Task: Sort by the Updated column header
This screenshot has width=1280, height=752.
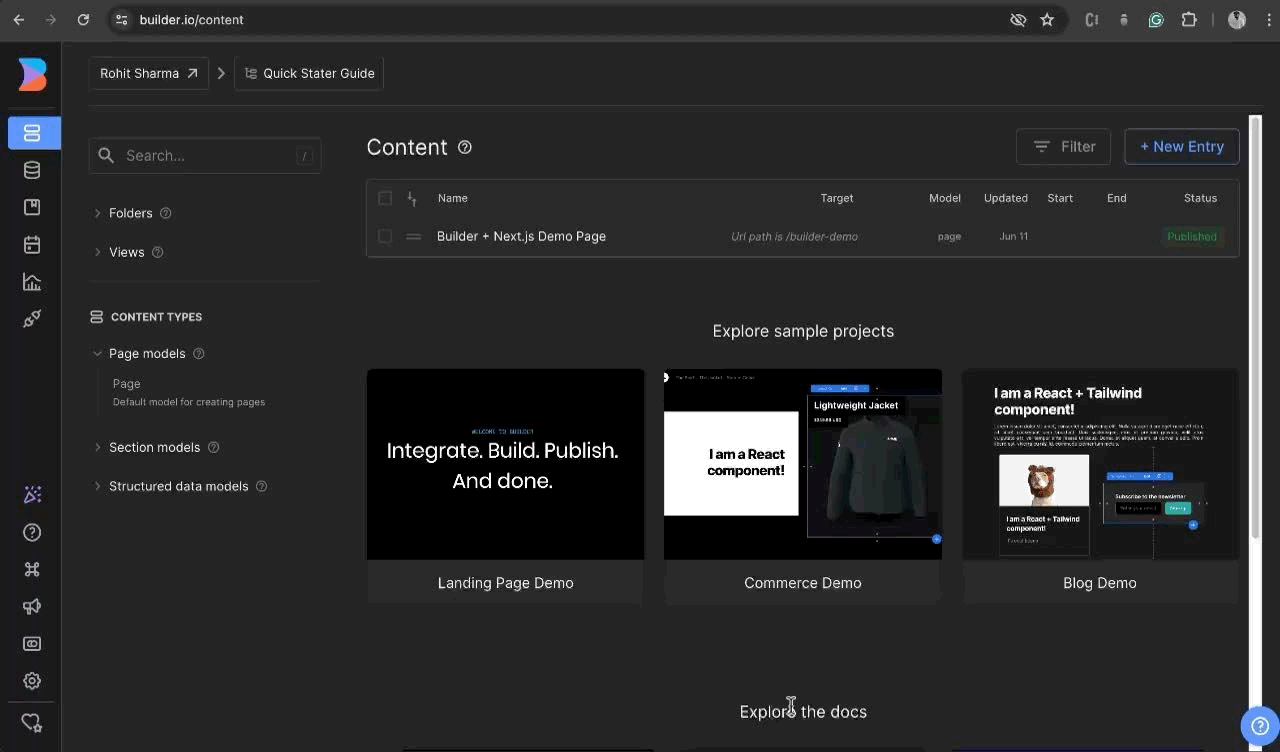Action: tap(1005, 198)
